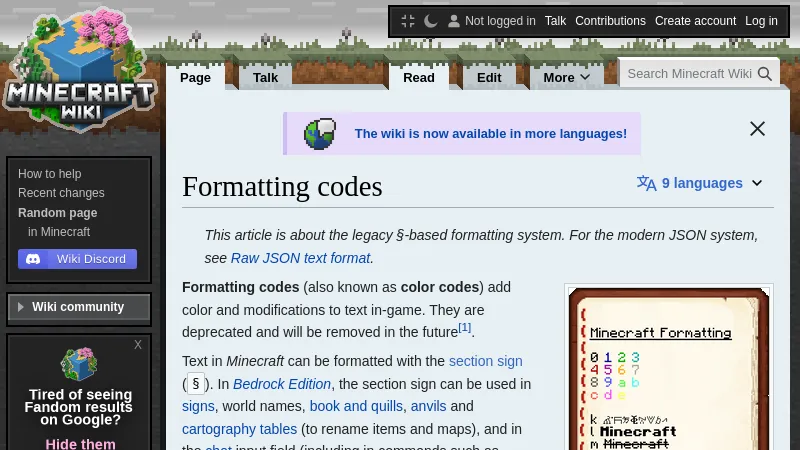Expand the Wiki community section

[x=78, y=307]
